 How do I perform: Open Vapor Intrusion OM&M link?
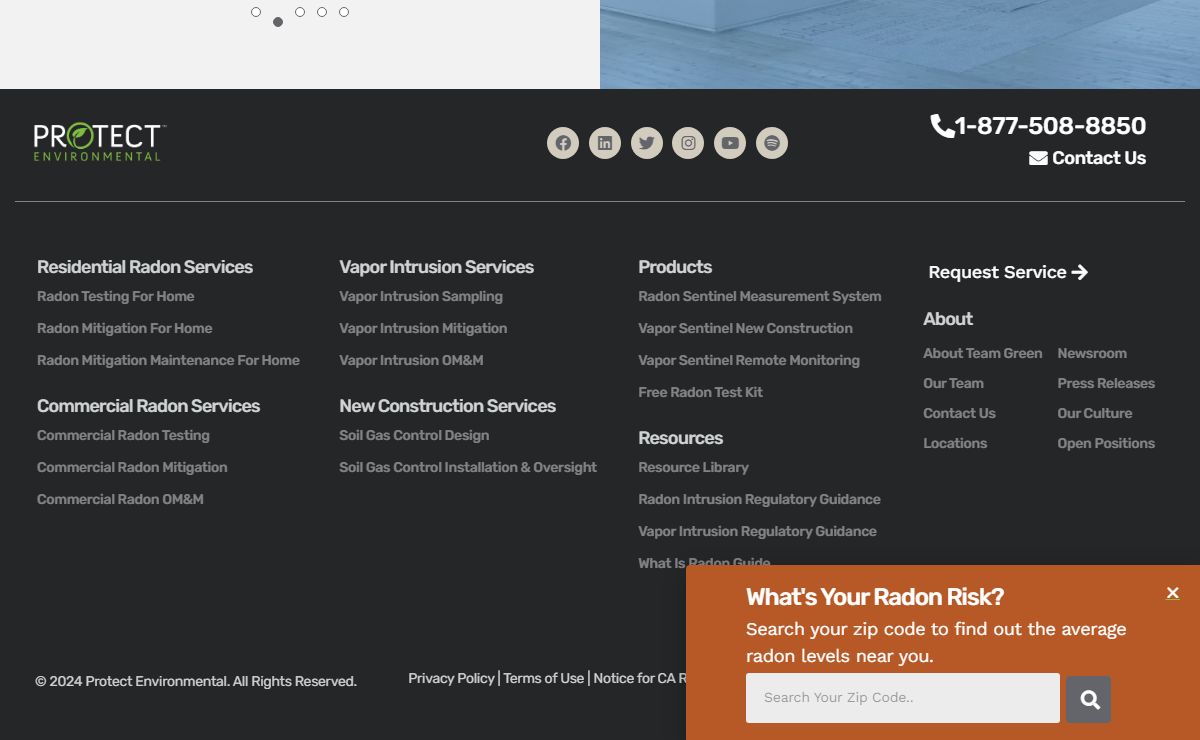[411, 360]
